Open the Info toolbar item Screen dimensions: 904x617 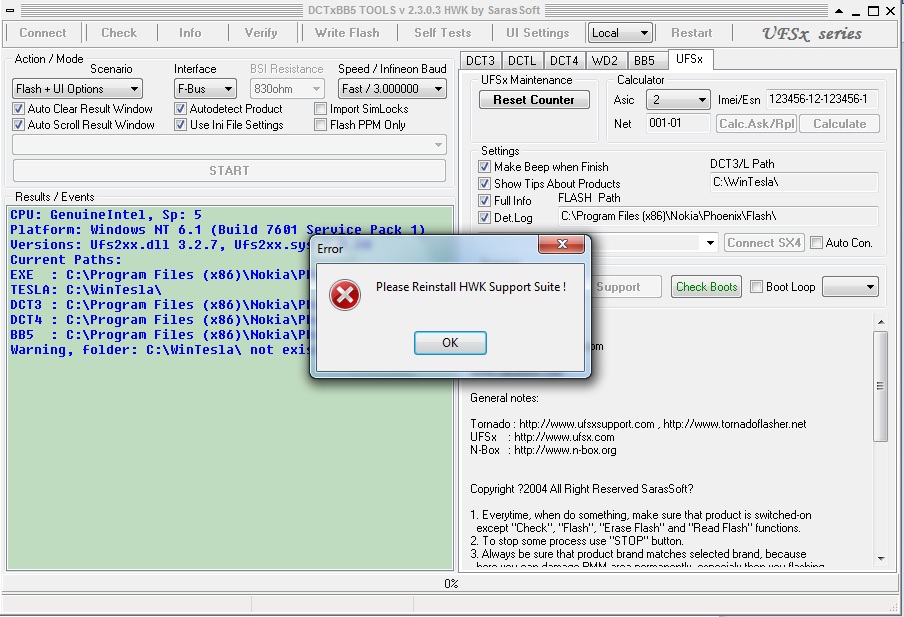click(x=190, y=33)
